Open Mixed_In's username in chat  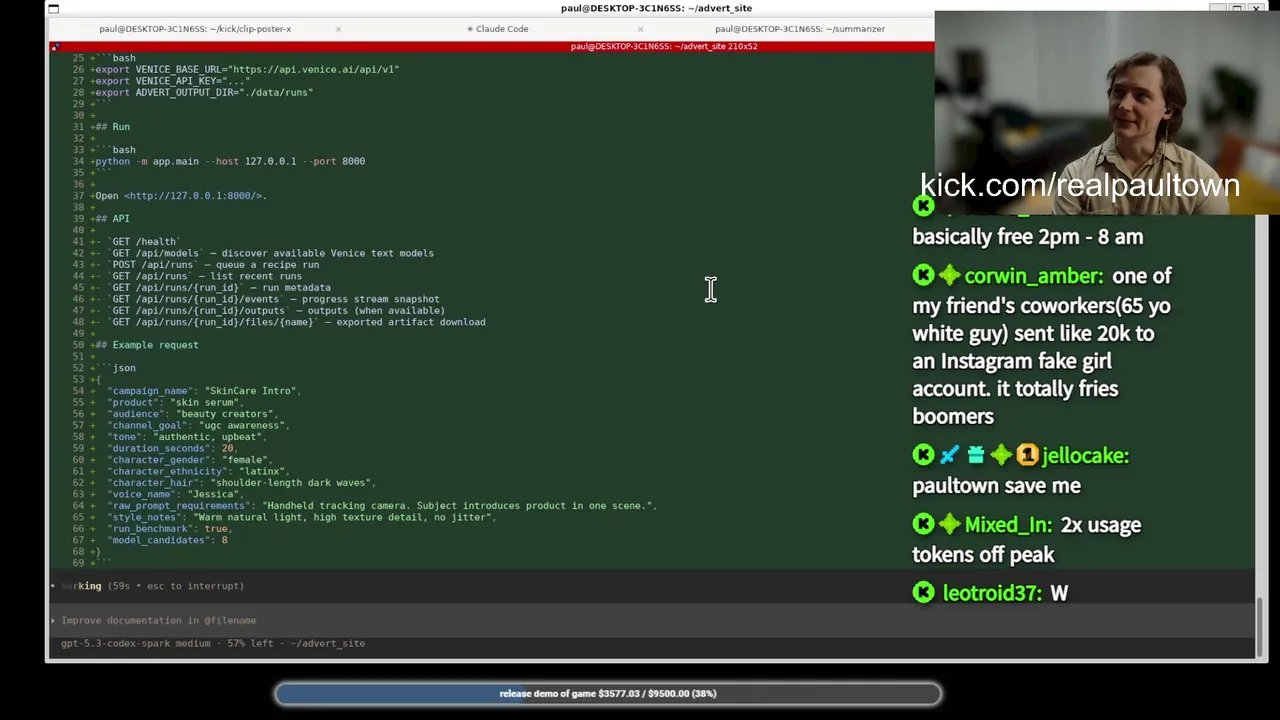[x=1008, y=525]
